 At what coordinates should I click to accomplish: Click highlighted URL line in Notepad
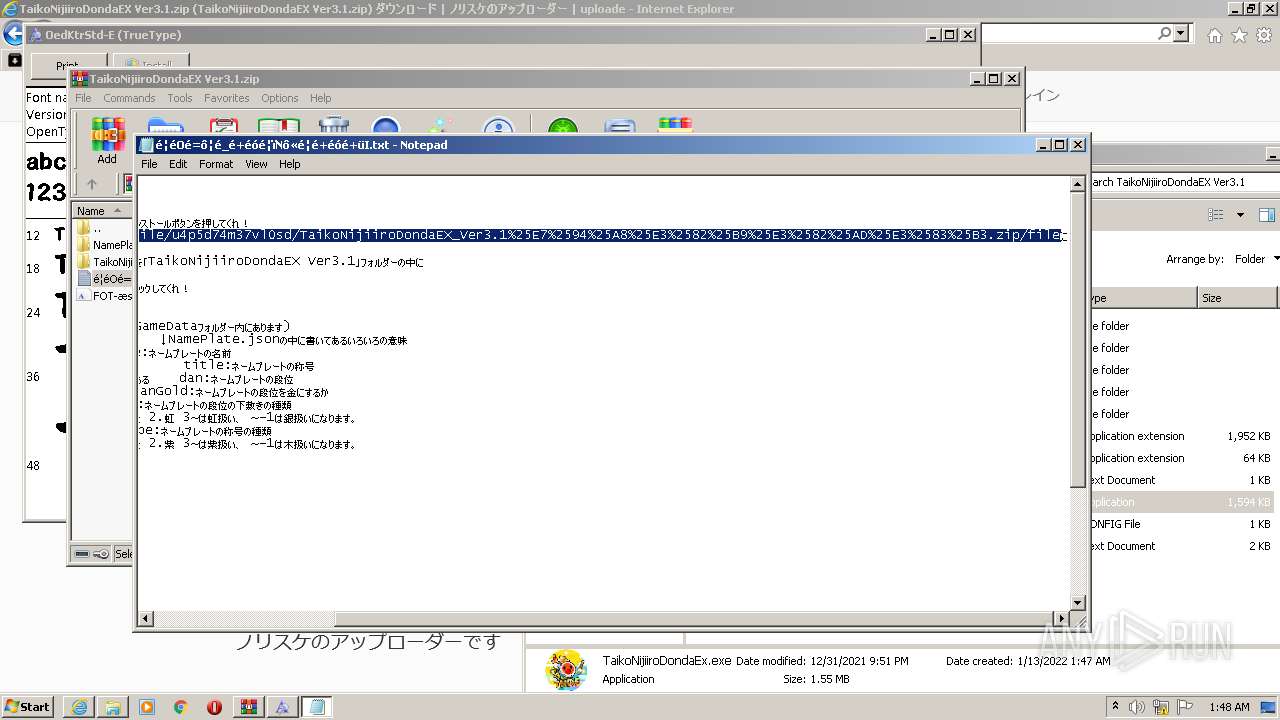[600, 235]
